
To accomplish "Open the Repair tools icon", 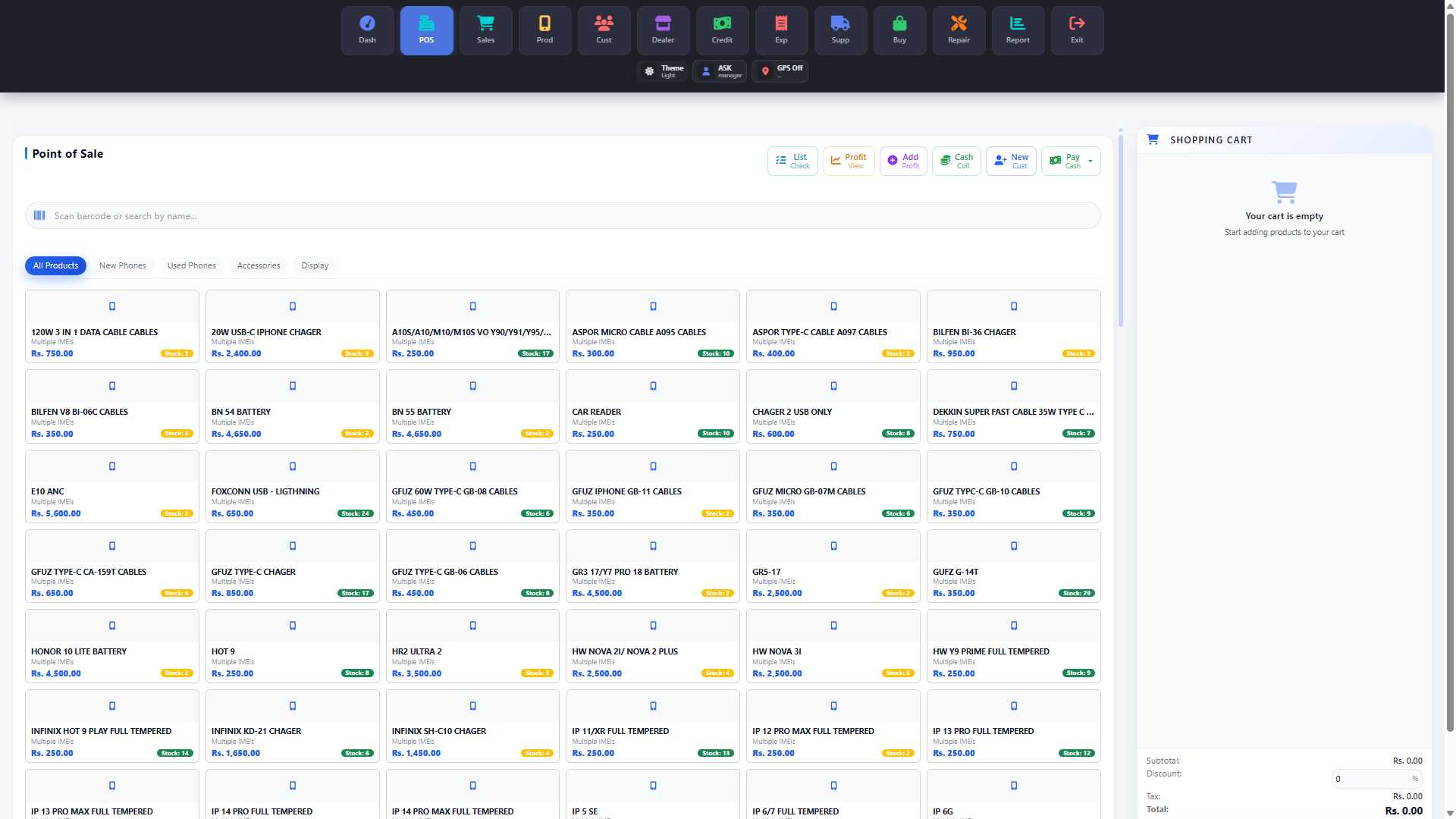I will (959, 30).
